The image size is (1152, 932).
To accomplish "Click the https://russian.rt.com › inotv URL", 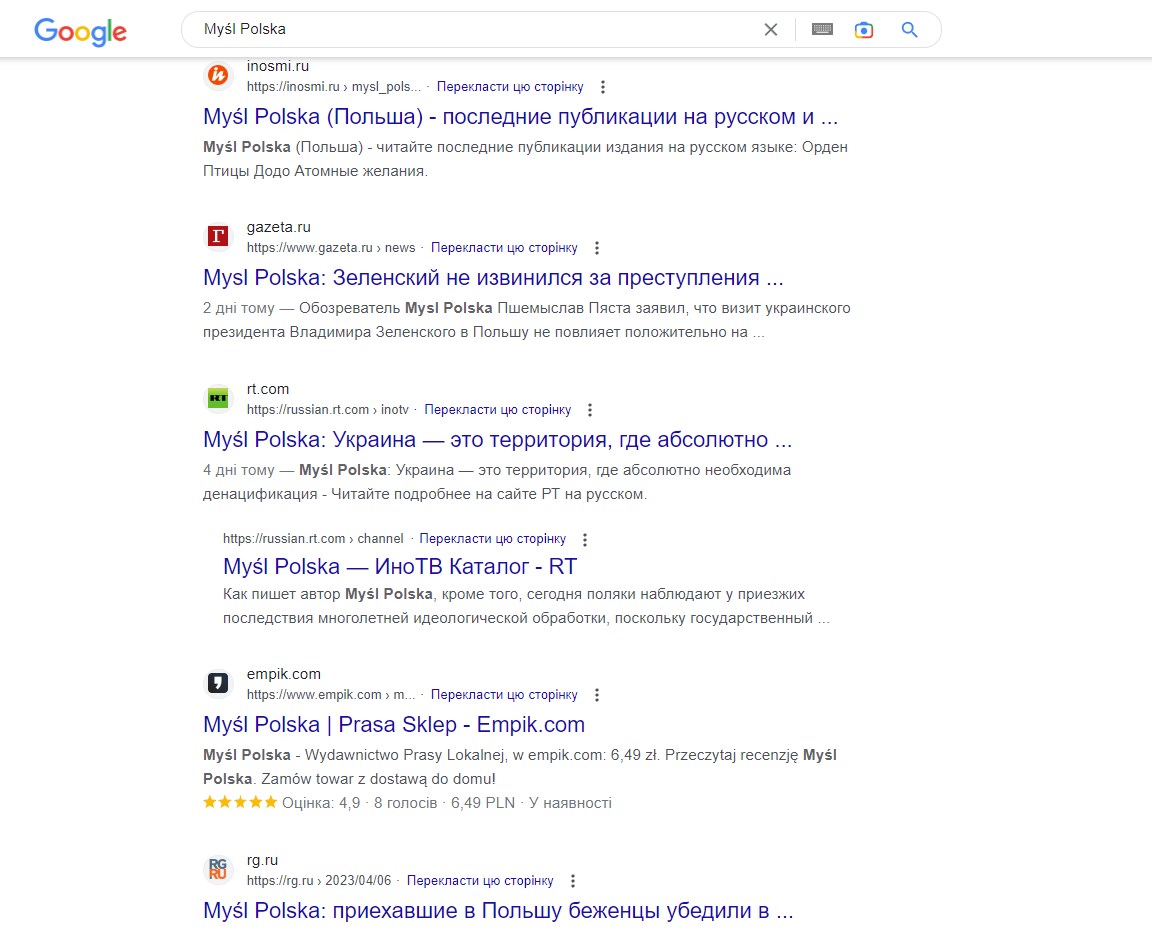I will click(328, 409).
